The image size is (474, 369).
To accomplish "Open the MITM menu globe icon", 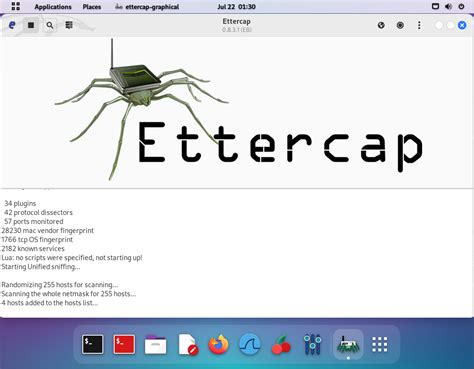I will click(x=381, y=25).
